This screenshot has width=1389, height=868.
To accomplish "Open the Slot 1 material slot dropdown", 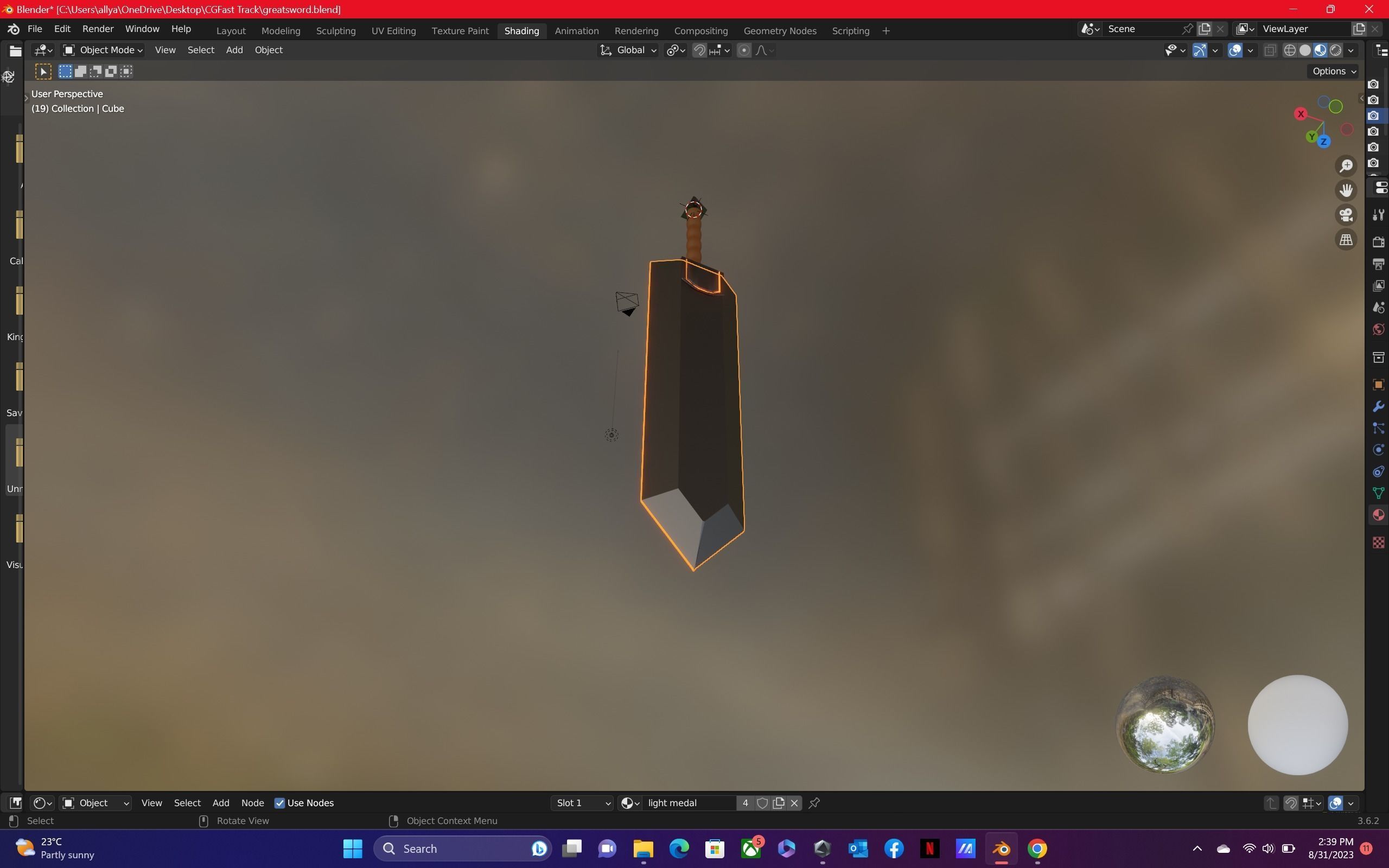I will [582, 803].
